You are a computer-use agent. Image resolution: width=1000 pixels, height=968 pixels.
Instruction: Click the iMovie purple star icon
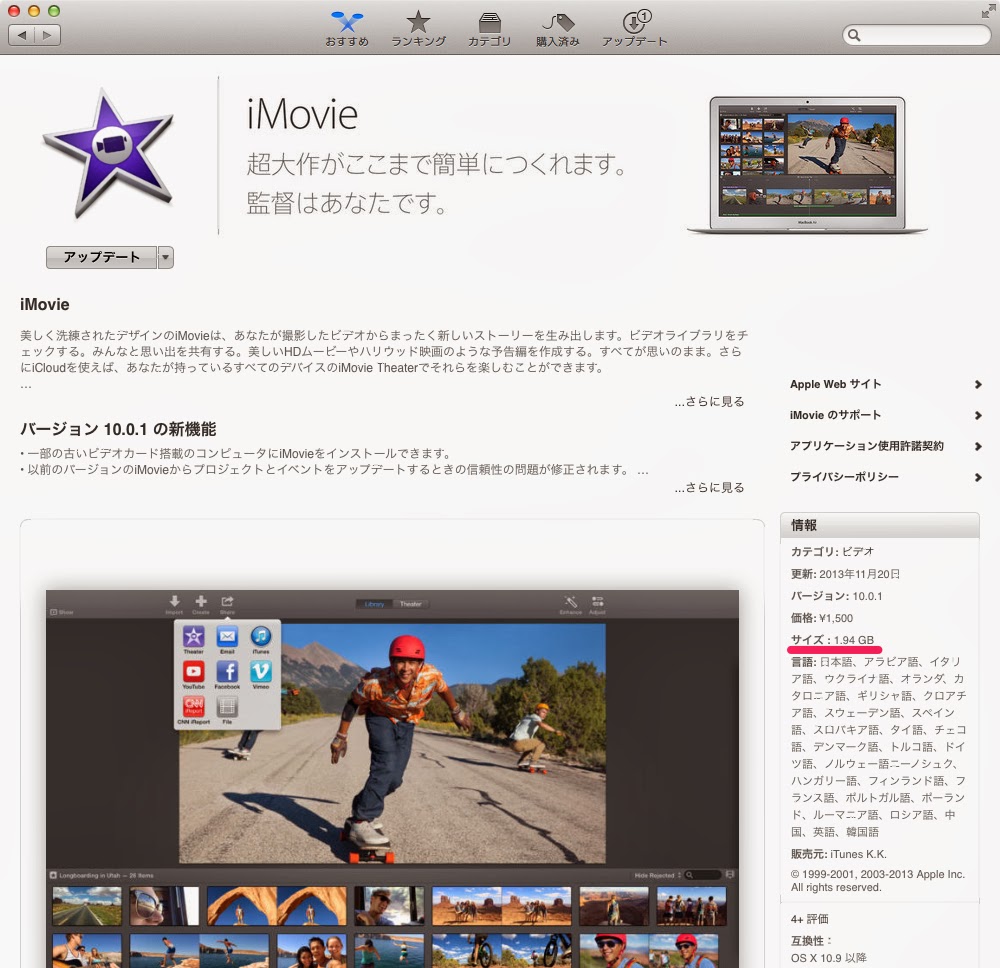108,153
